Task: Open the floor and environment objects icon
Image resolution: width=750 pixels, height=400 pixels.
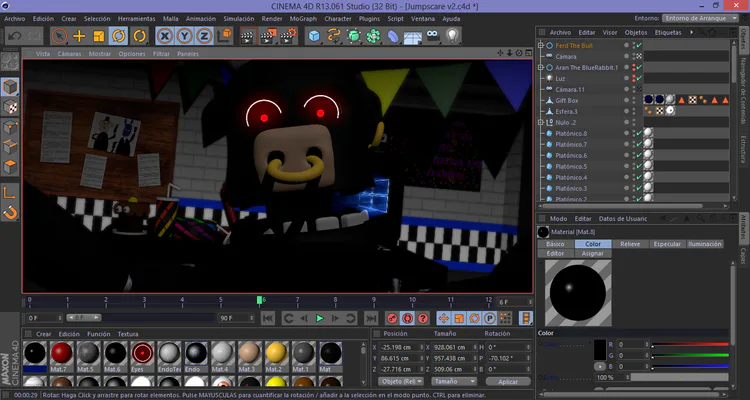Action: pos(412,36)
